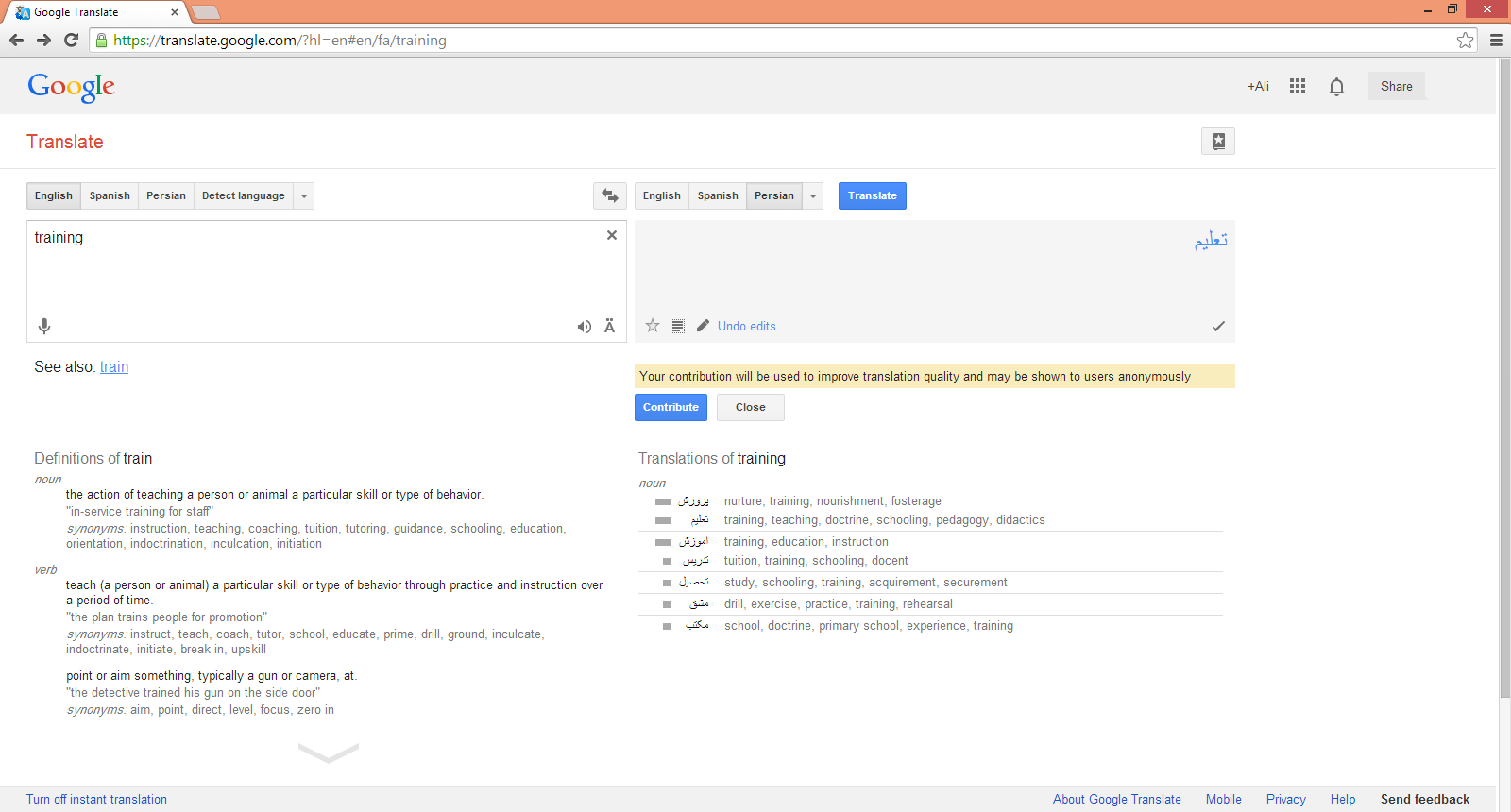Open the source language dropdown arrow
The width and height of the screenshot is (1511, 812).
(304, 196)
